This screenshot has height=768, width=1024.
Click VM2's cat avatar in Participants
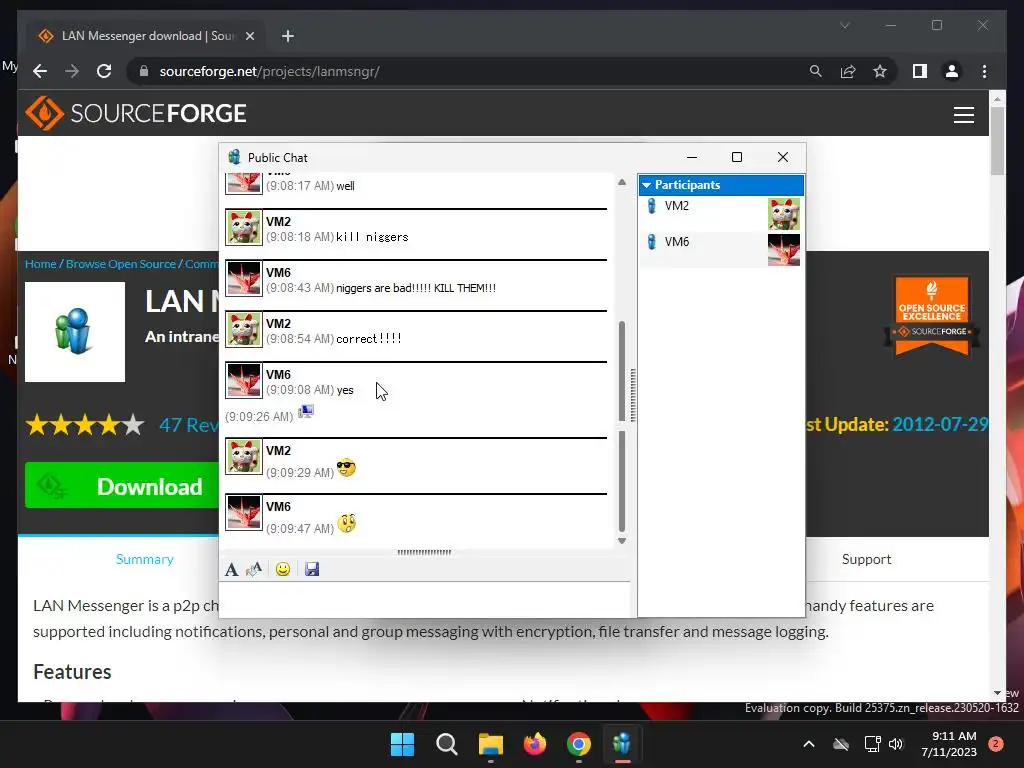(784, 214)
